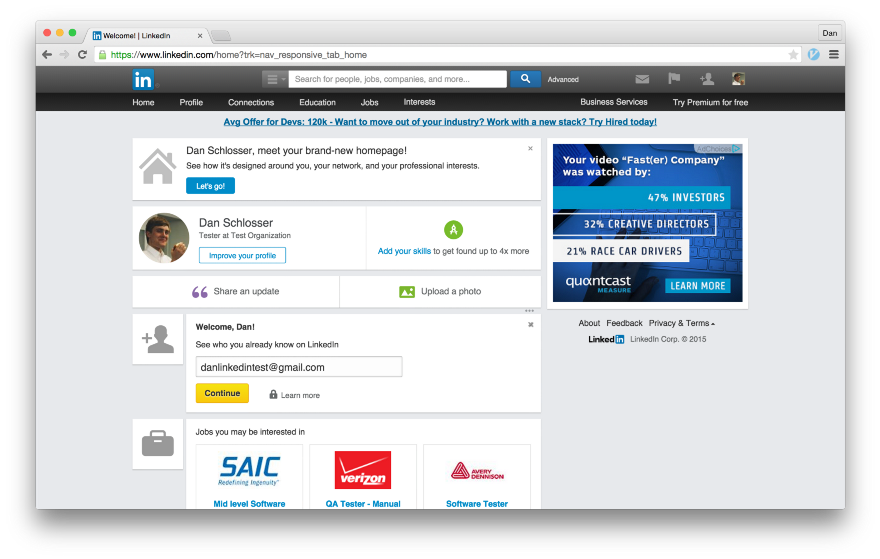Open a new browser tab
880x559 pixels.
click(x=221, y=36)
